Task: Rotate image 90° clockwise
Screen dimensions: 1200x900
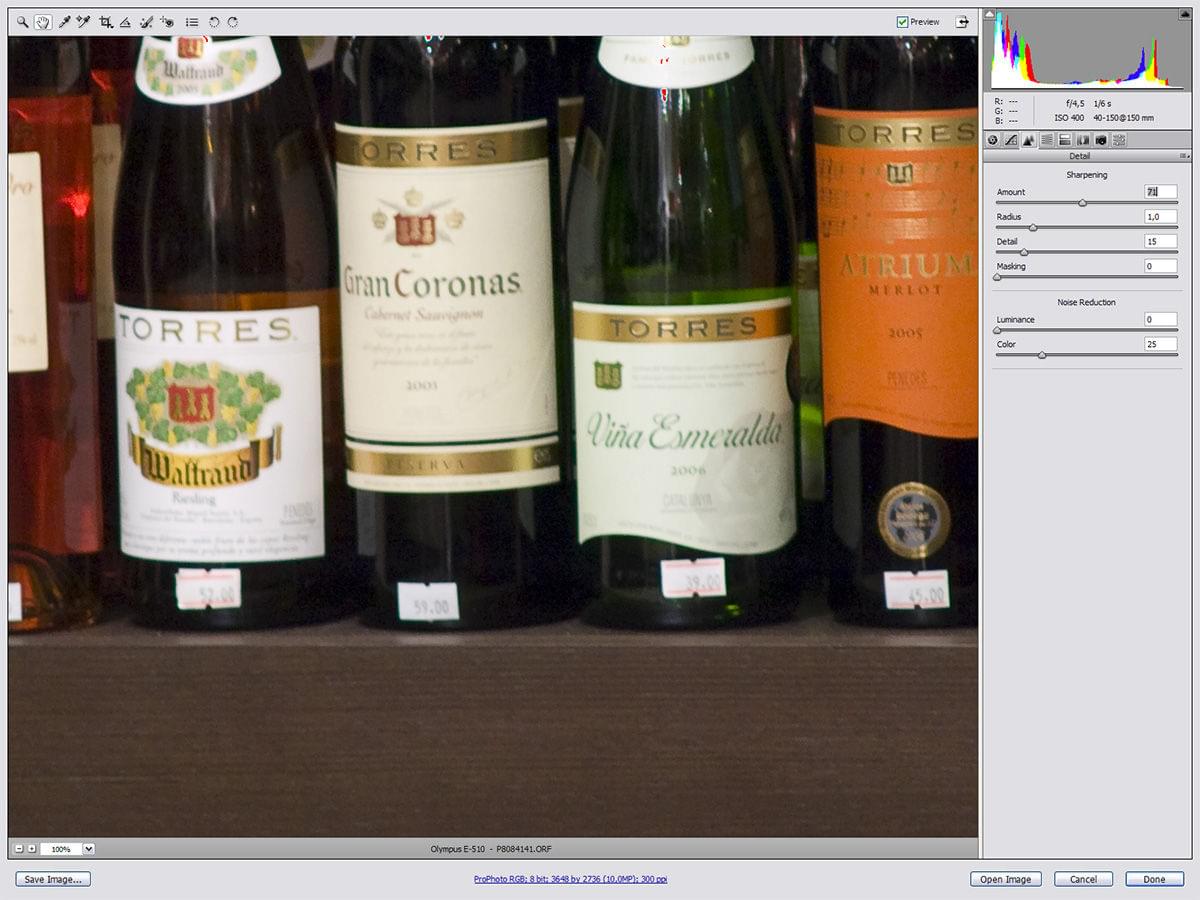Action: pyautogui.click(x=232, y=21)
